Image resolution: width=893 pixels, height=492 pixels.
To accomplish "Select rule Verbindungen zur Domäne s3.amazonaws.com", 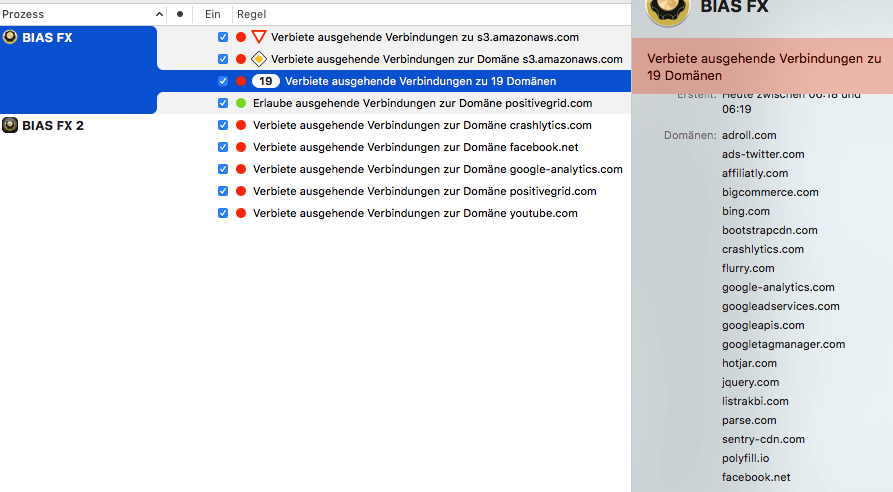I will pos(446,59).
